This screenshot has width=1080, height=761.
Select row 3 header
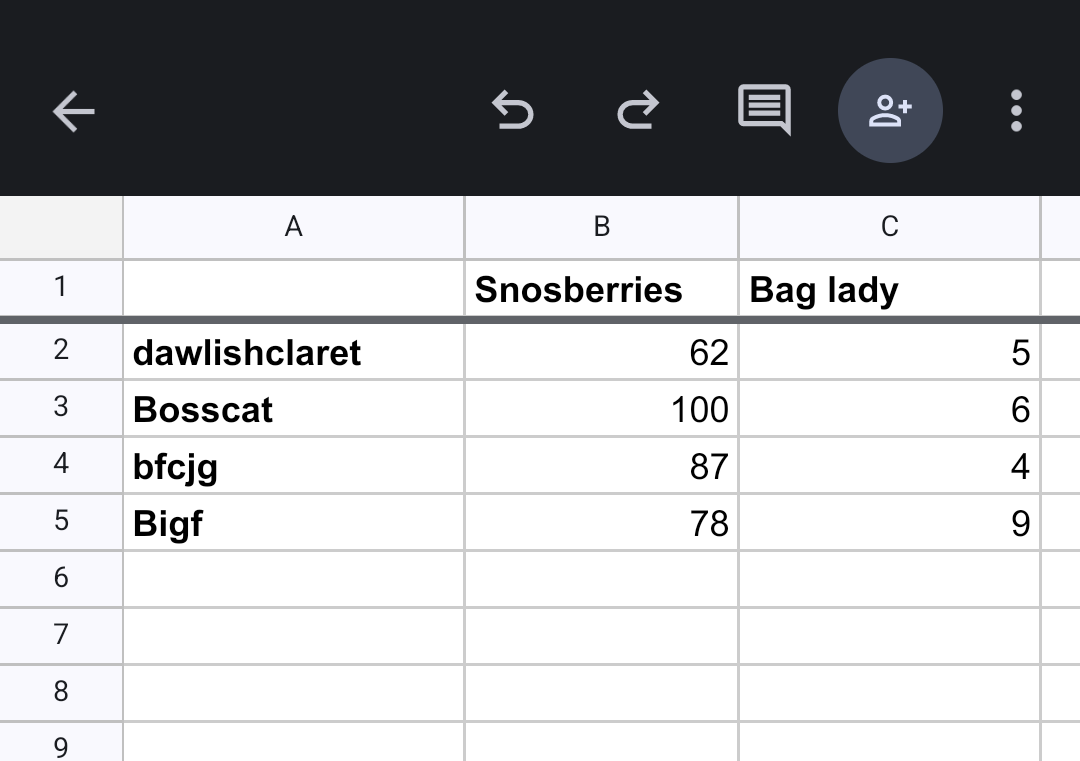tap(61, 407)
